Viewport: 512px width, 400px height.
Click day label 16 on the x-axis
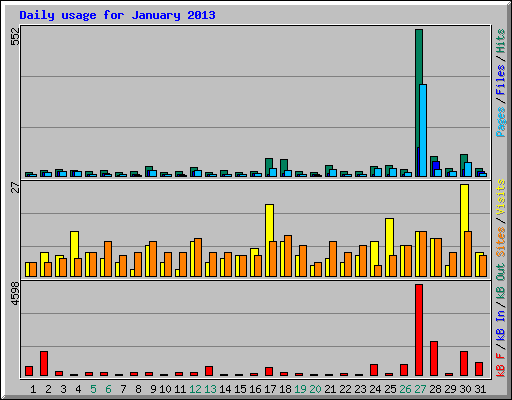tap(255, 389)
